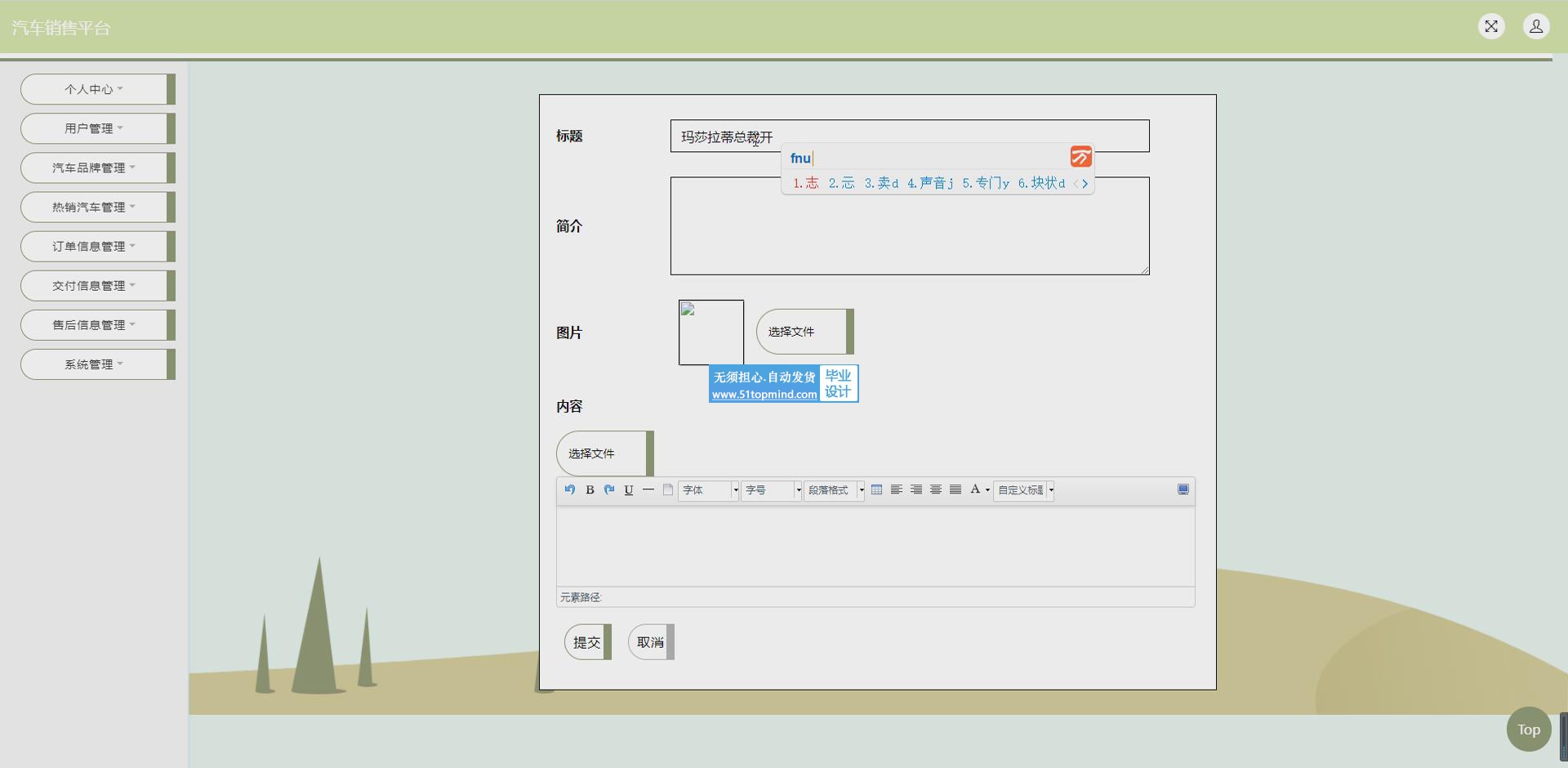Open the 订单信息管理 sidebar menu
The width and height of the screenshot is (1568, 768).
[x=94, y=246]
